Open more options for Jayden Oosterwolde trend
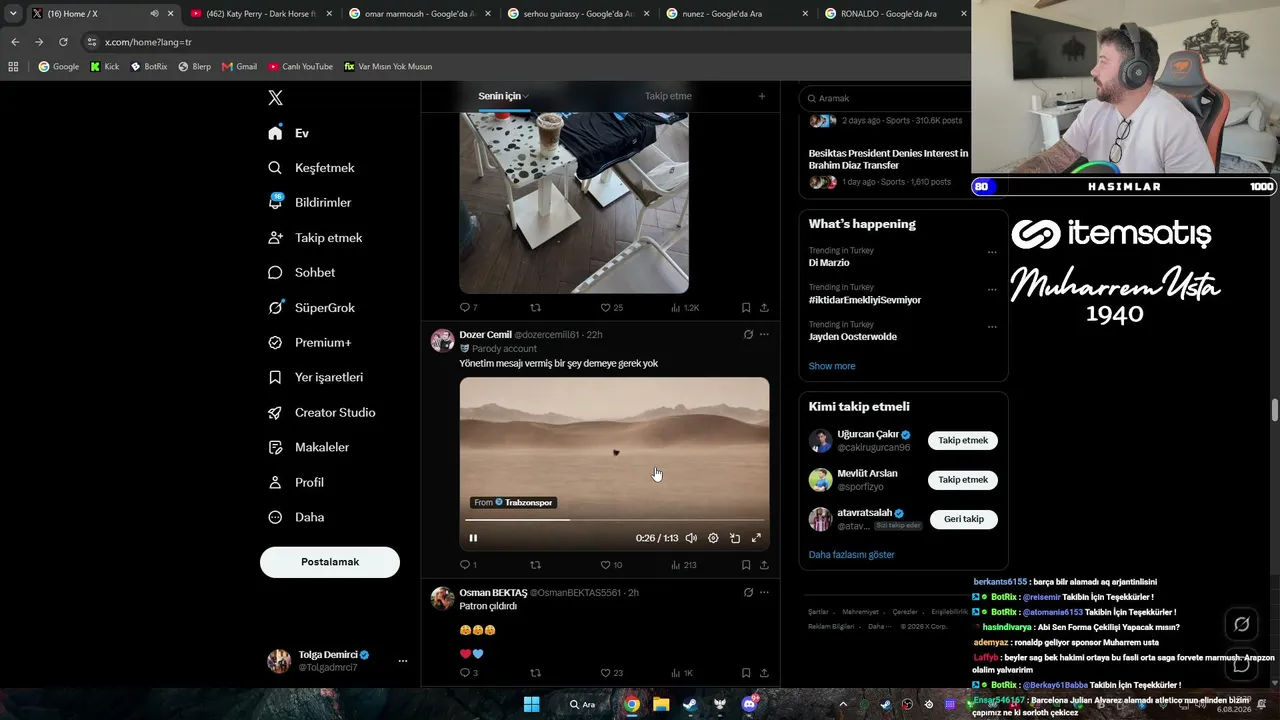The image size is (1280, 720). 992,326
